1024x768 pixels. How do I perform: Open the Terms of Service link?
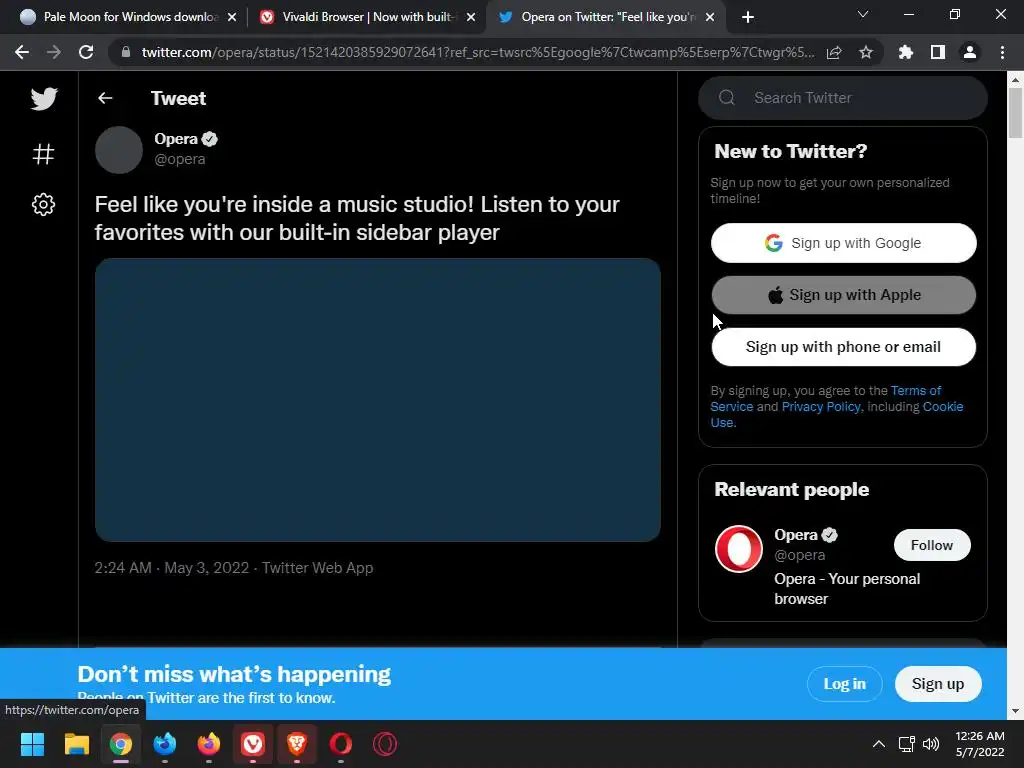click(x=916, y=391)
